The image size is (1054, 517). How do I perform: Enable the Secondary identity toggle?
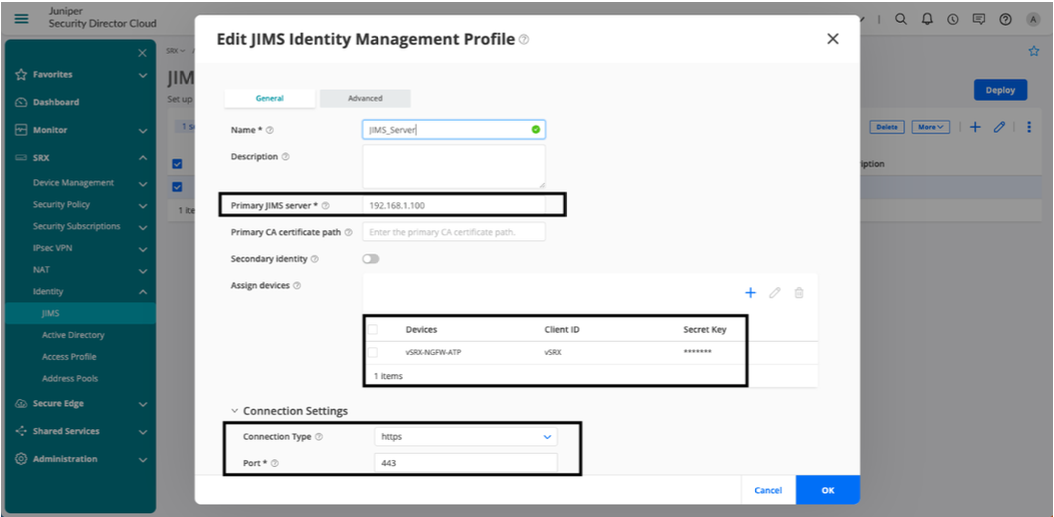[371, 259]
